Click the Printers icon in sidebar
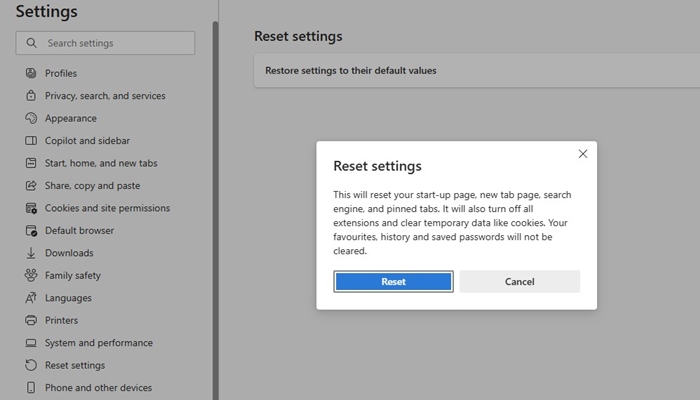 click(x=31, y=320)
